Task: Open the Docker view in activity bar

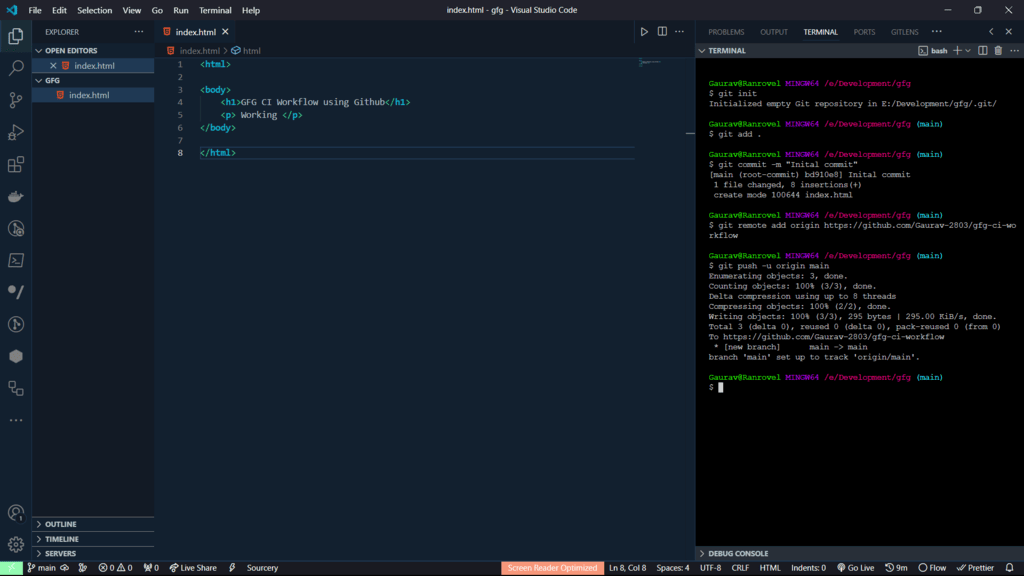Action: click(x=16, y=196)
